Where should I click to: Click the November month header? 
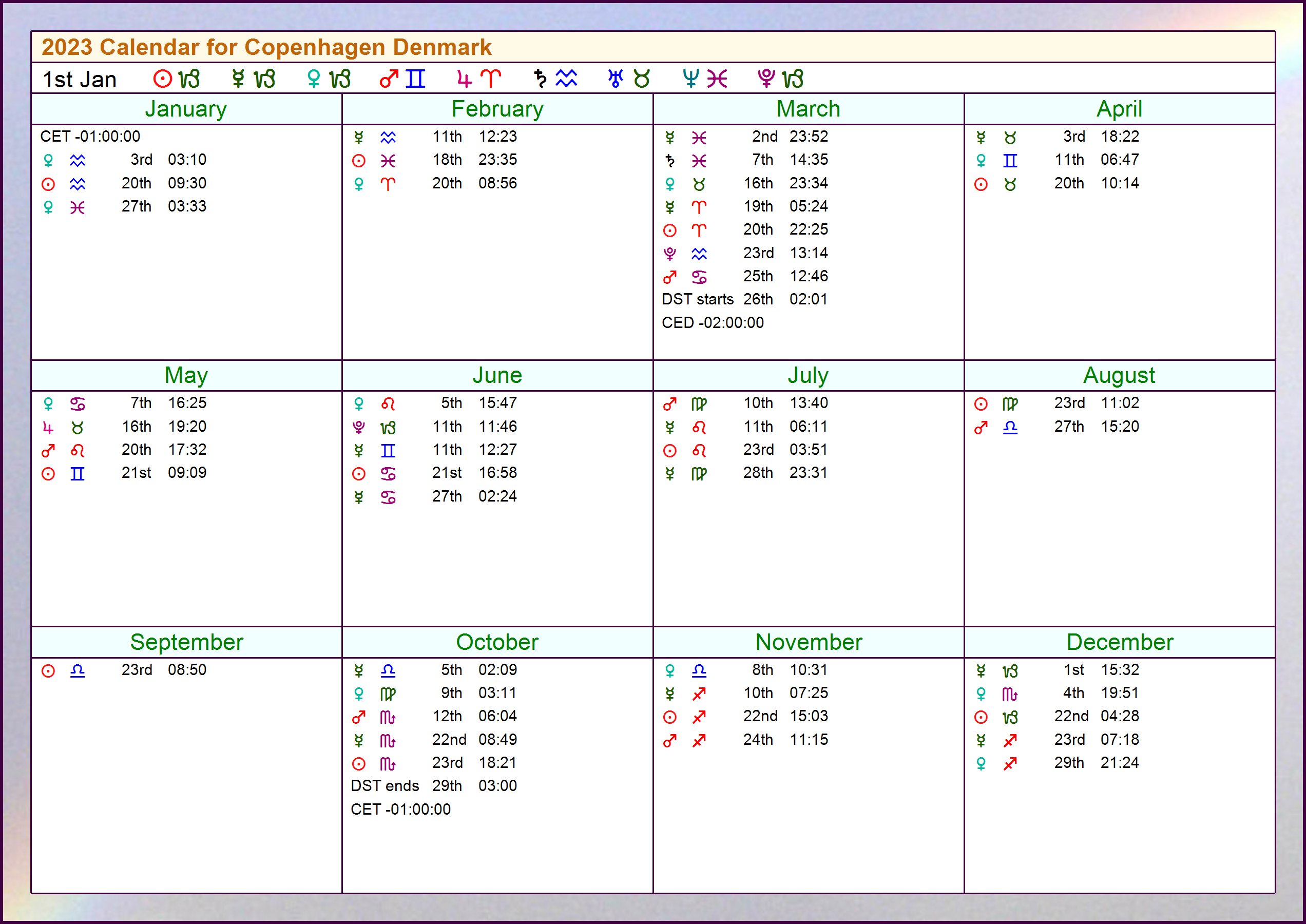click(x=808, y=642)
